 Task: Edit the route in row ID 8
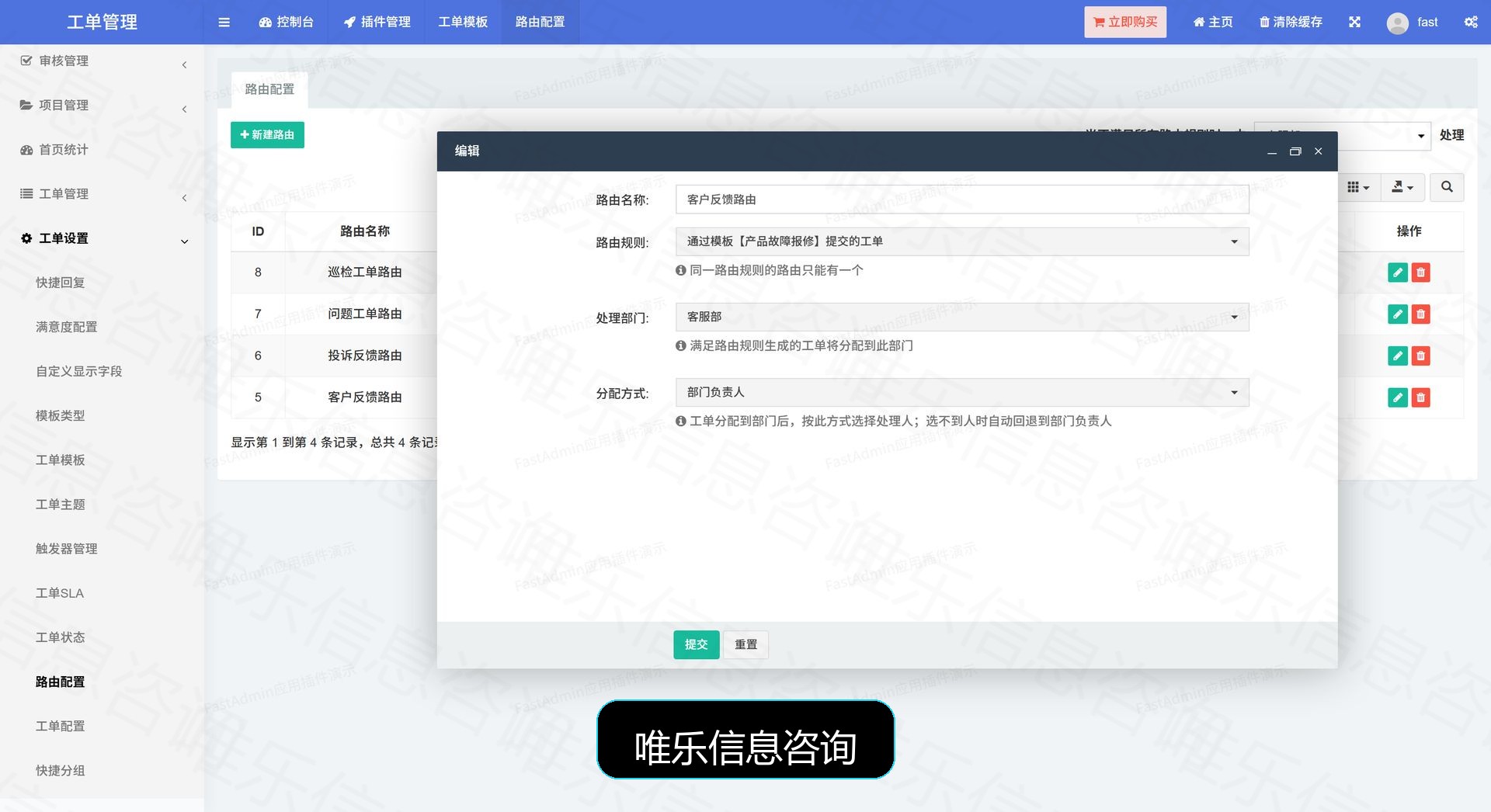coord(1397,272)
